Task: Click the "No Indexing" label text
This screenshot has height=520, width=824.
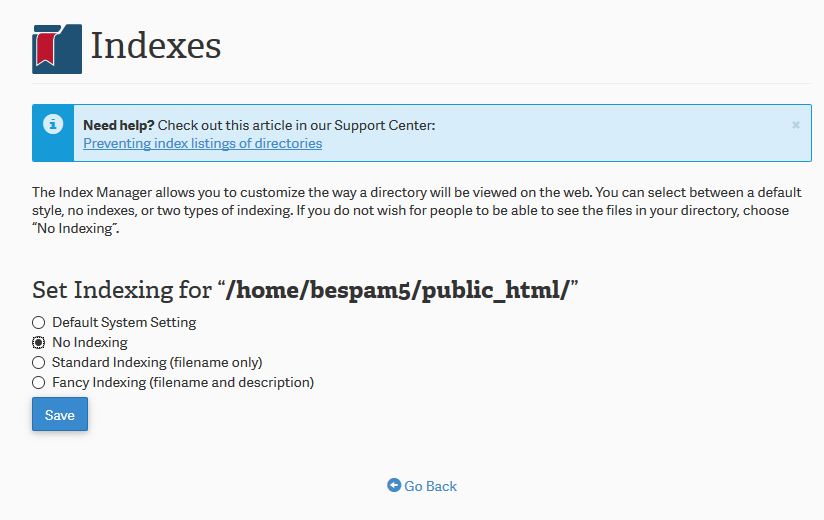Action: coord(90,343)
